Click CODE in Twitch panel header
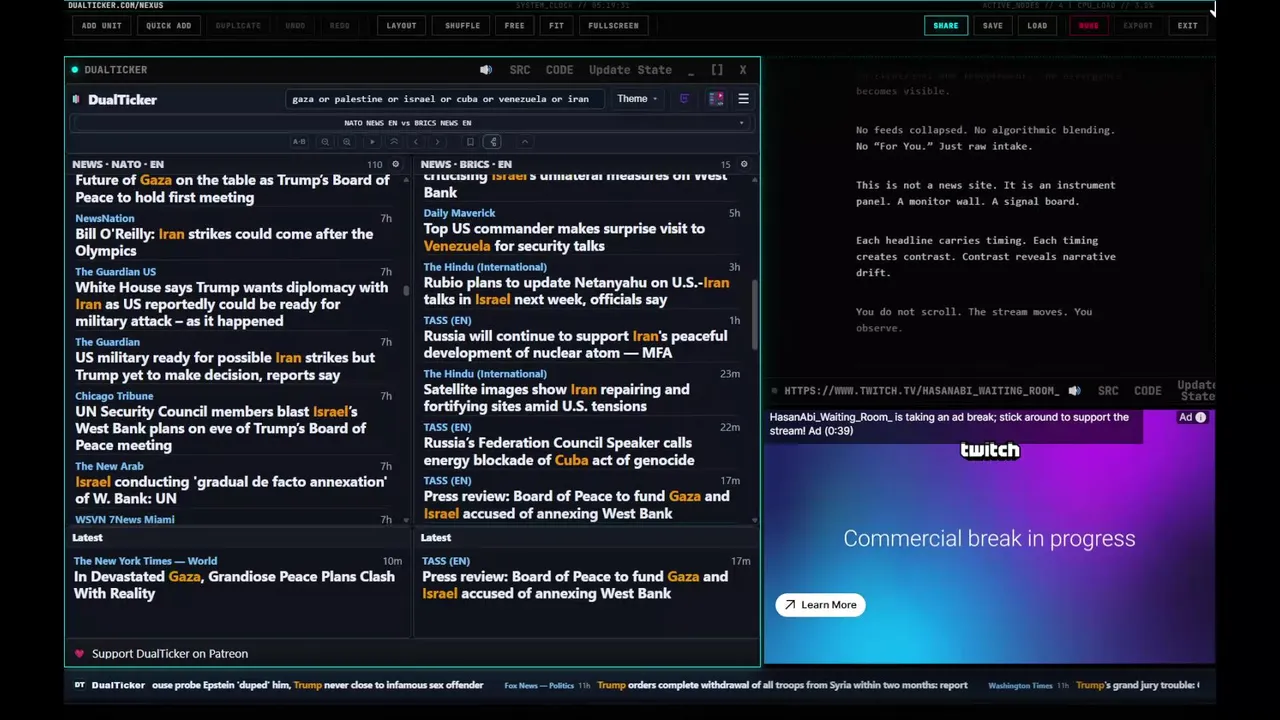 (1148, 391)
